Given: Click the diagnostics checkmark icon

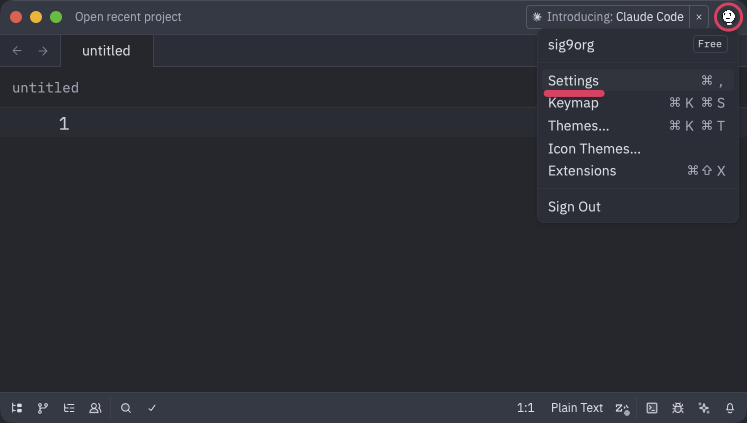Looking at the screenshot, I should pyautogui.click(x=152, y=408).
